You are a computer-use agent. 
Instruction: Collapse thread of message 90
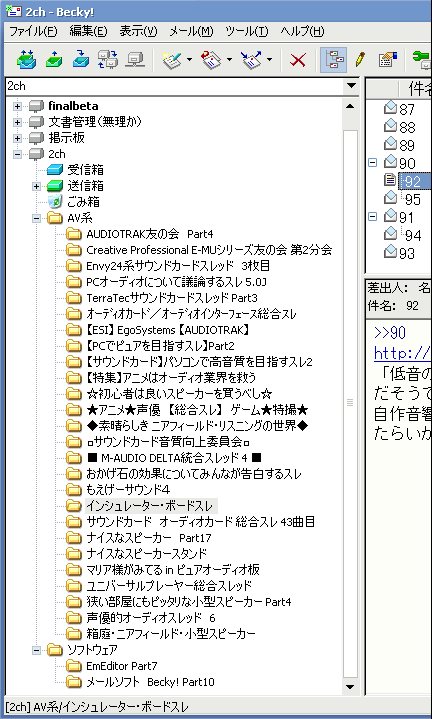tap(372, 162)
